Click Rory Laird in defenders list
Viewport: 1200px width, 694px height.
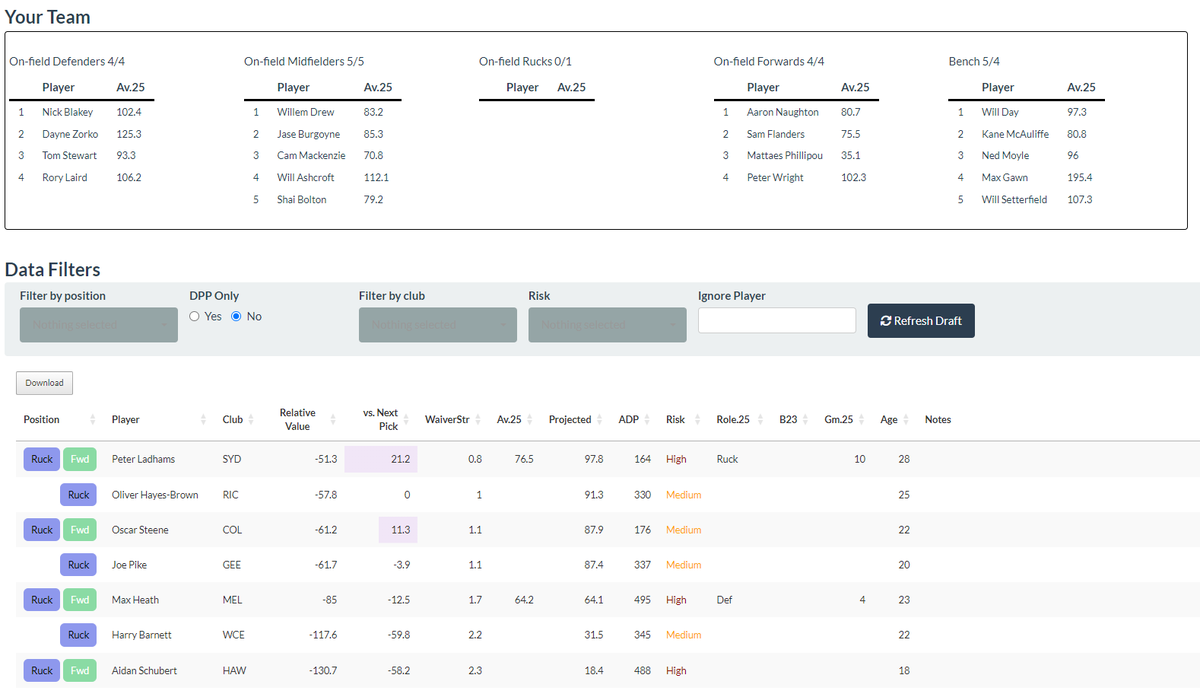tap(65, 177)
